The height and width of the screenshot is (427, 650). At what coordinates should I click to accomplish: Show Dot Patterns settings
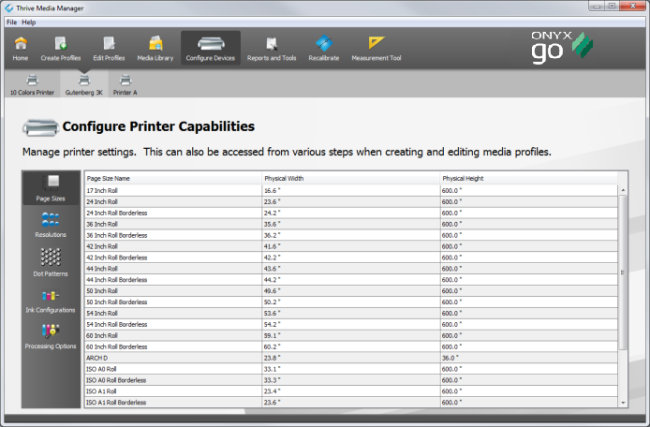tap(51, 260)
